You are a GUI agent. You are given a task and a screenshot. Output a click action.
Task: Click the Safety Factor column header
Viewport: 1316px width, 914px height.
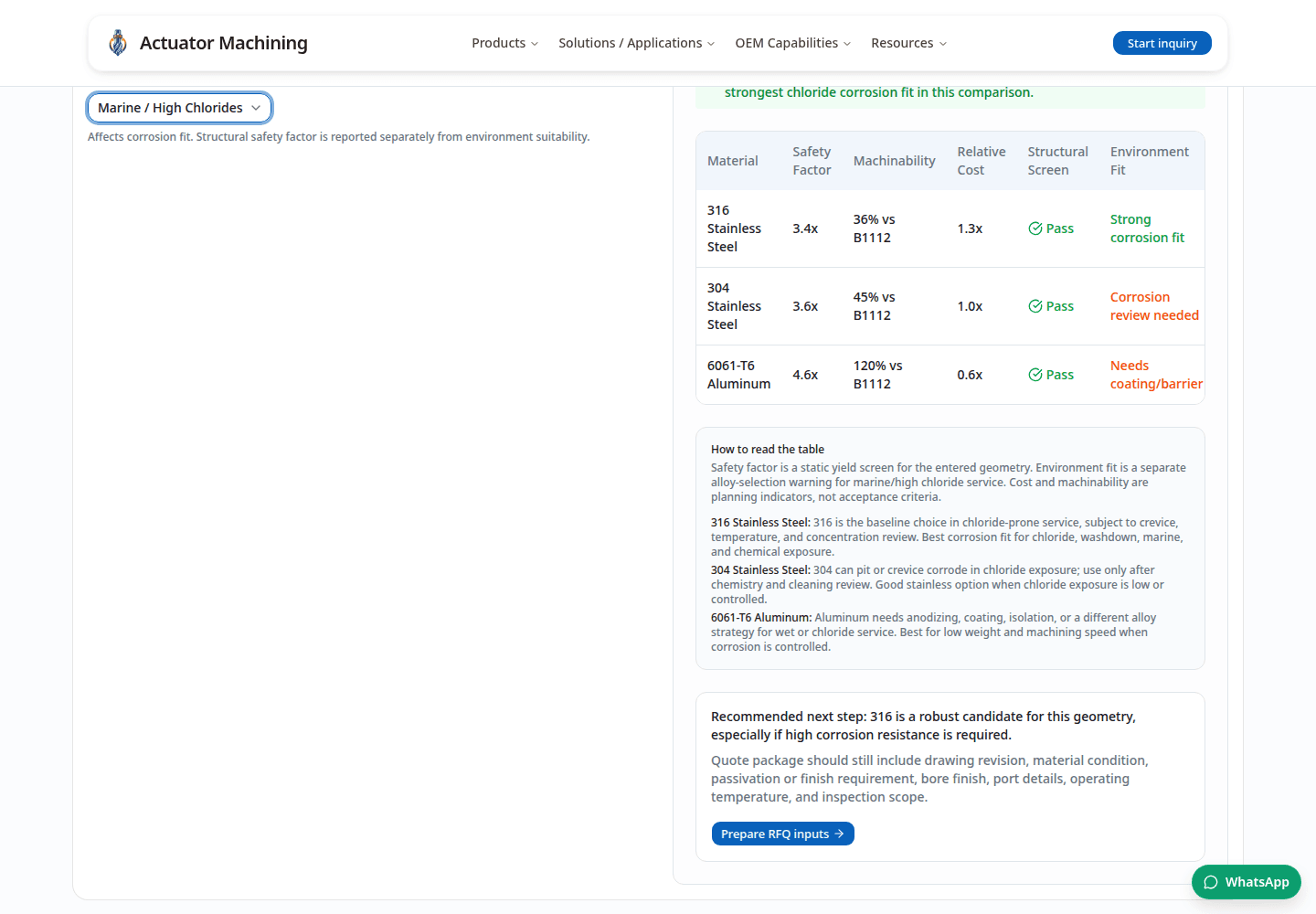point(812,161)
